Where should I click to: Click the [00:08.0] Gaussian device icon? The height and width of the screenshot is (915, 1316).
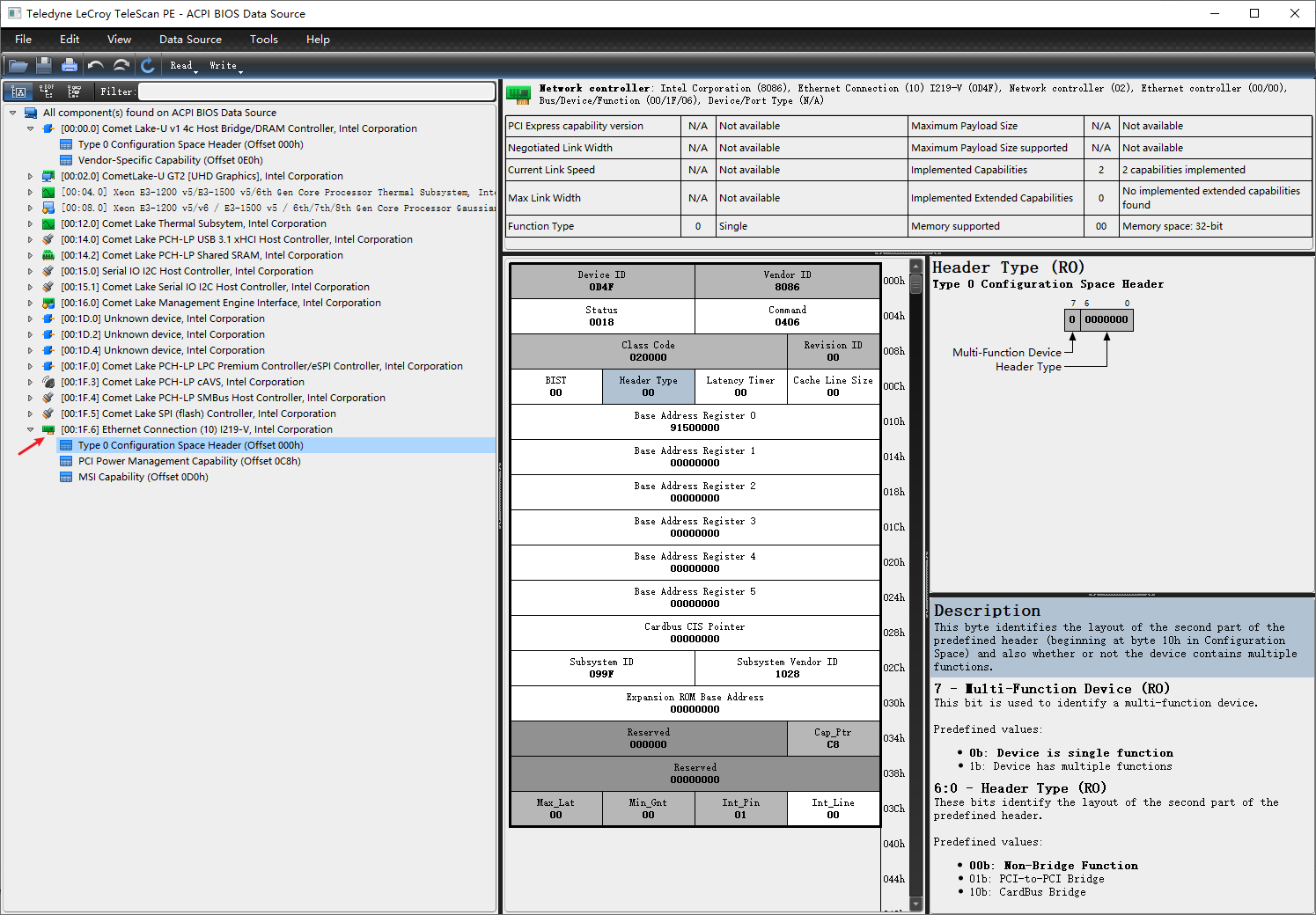pos(48,208)
